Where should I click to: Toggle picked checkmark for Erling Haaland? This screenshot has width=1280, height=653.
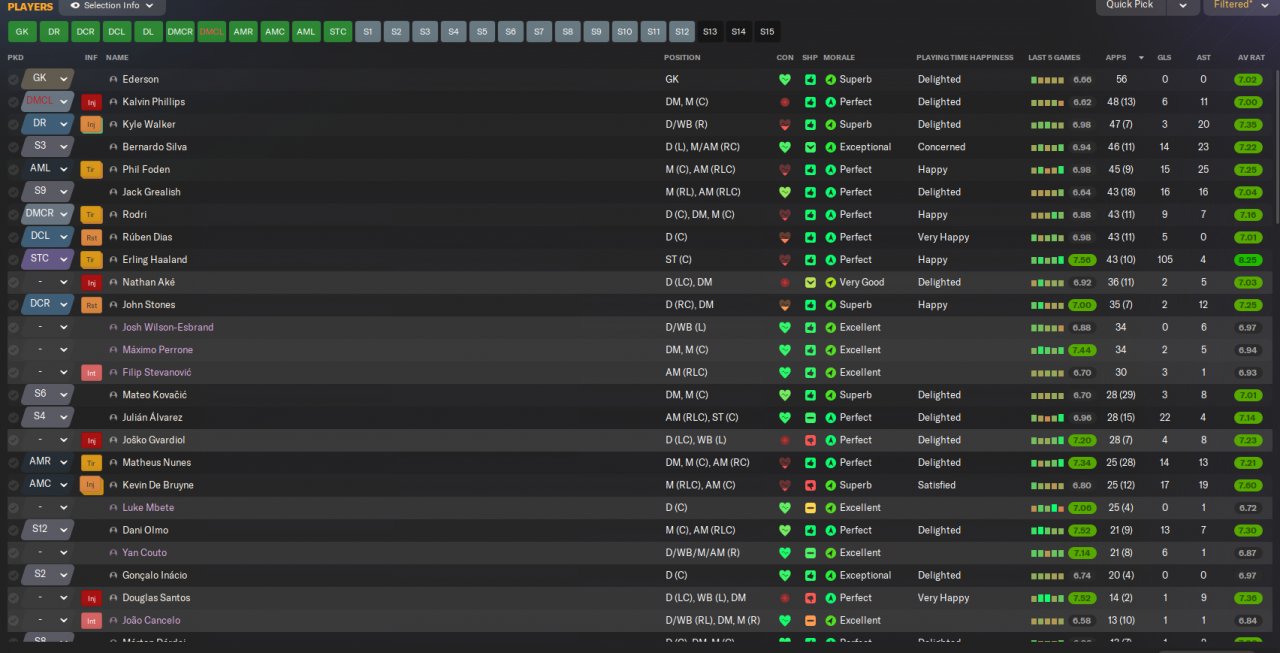point(13,260)
